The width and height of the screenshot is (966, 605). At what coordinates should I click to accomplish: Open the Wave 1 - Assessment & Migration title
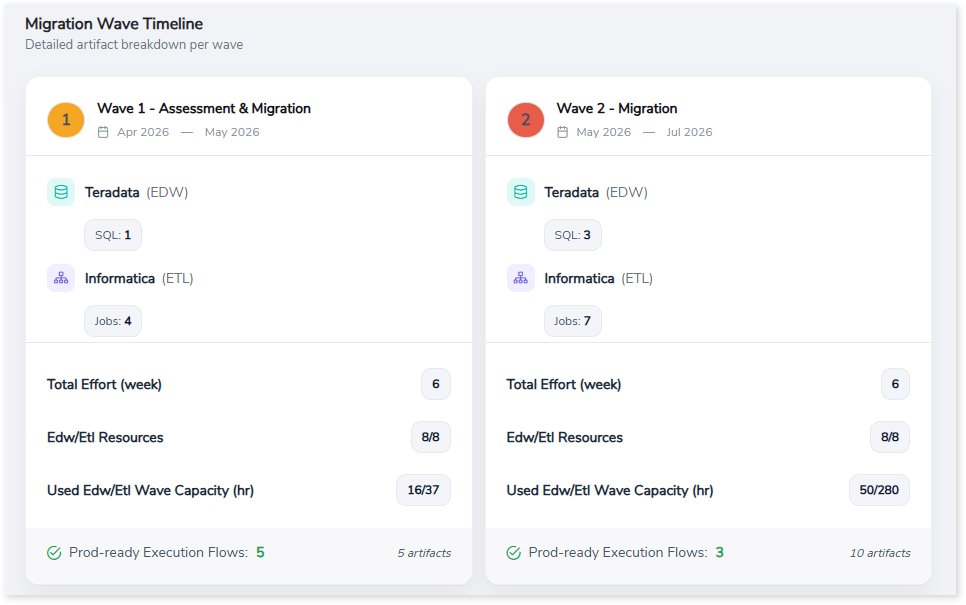click(x=204, y=108)
